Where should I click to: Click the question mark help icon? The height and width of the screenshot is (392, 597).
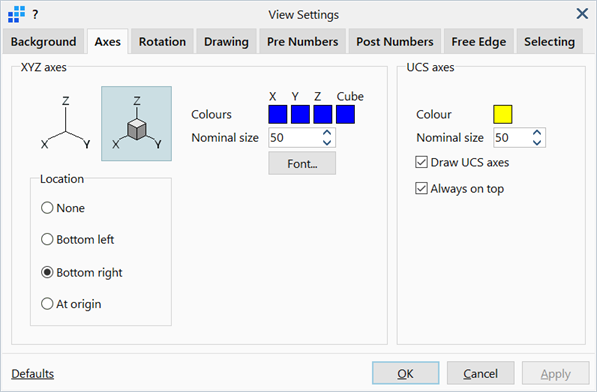coord(35,14)
